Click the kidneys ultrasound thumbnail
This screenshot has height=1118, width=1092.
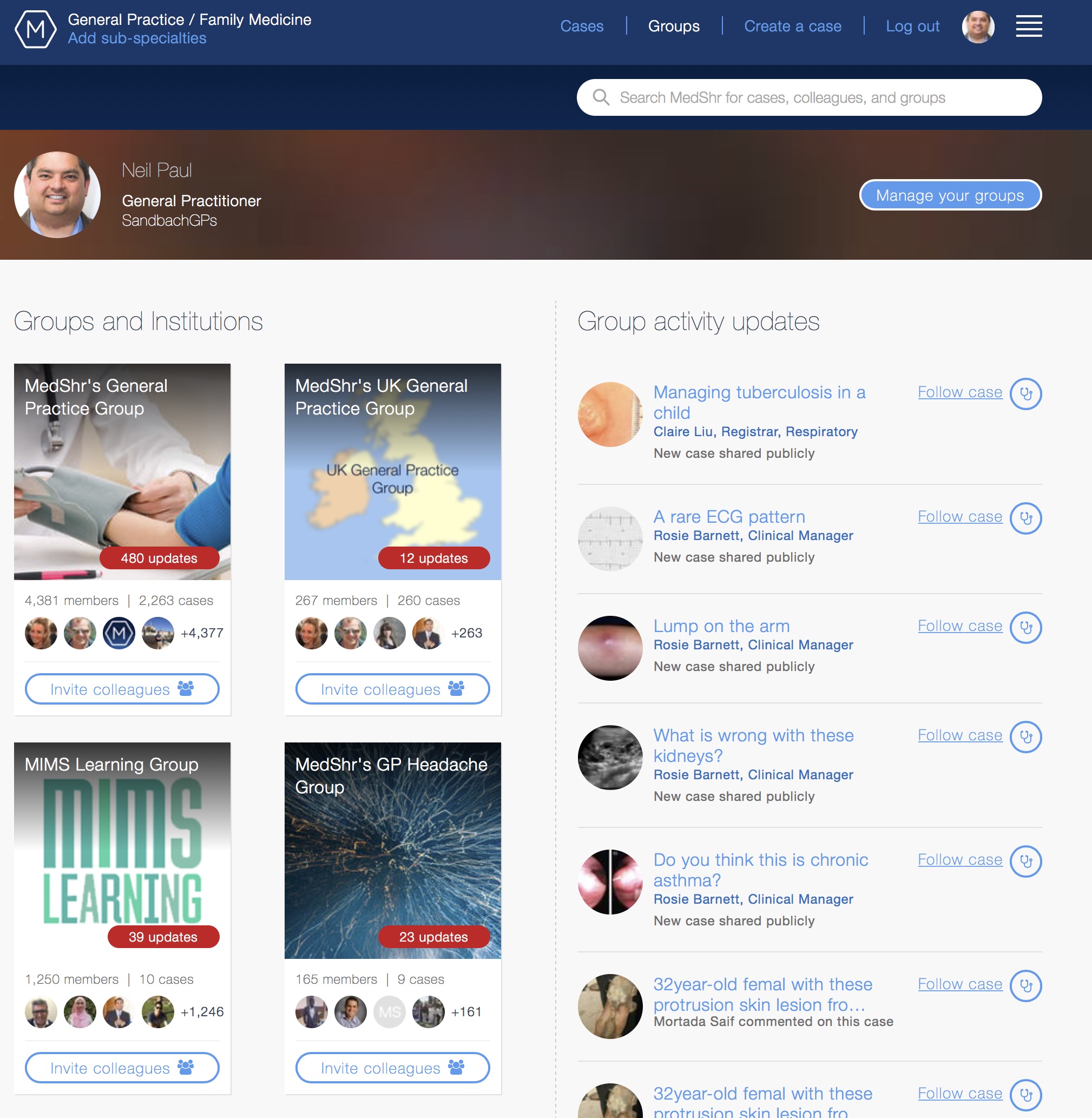(x=610, y=757)
